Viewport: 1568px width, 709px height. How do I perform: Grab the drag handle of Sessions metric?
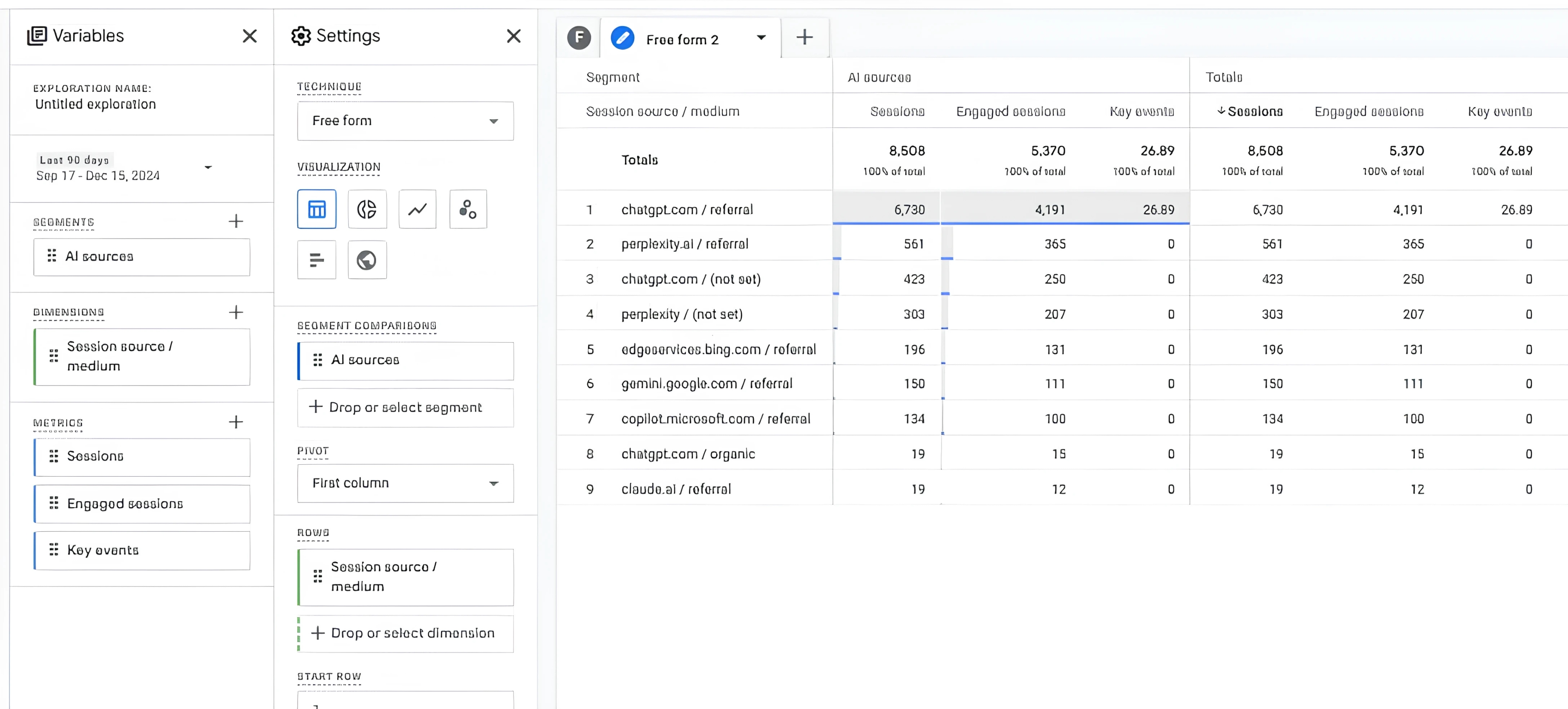click(x=53, y=456)
